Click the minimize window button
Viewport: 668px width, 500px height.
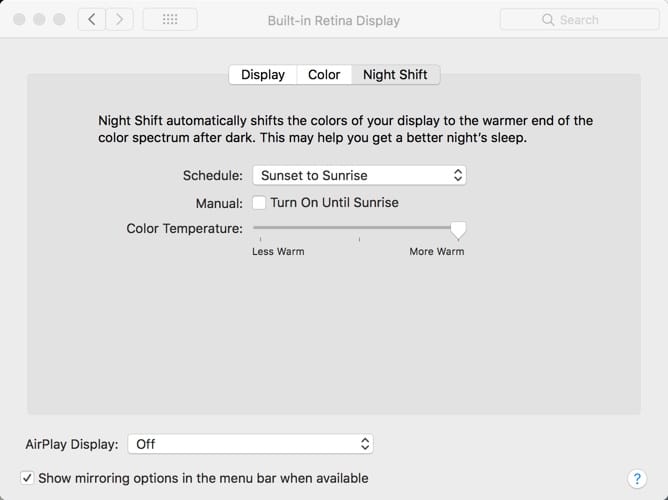tap(39, 20)
